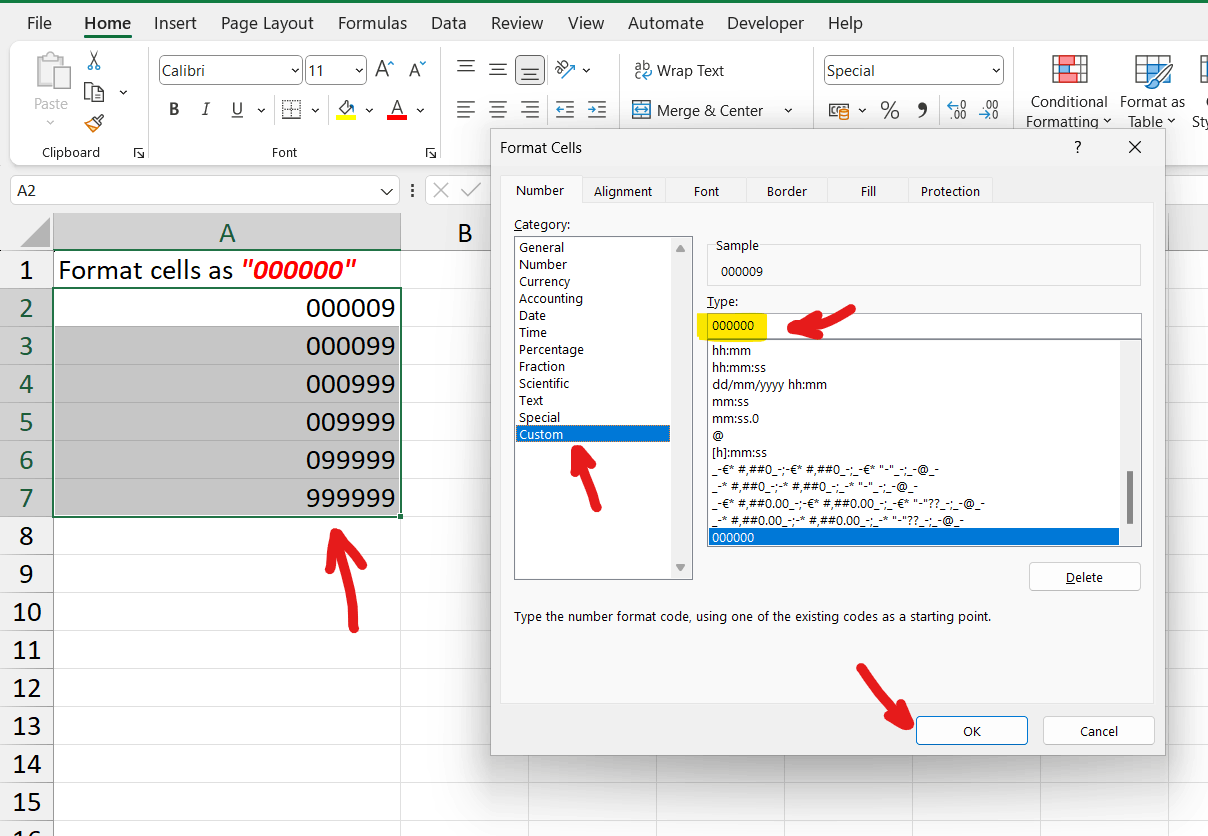Open the Insert ribbon tab
The height and width of the screenshot is (836, 1208).
[175, 23]
